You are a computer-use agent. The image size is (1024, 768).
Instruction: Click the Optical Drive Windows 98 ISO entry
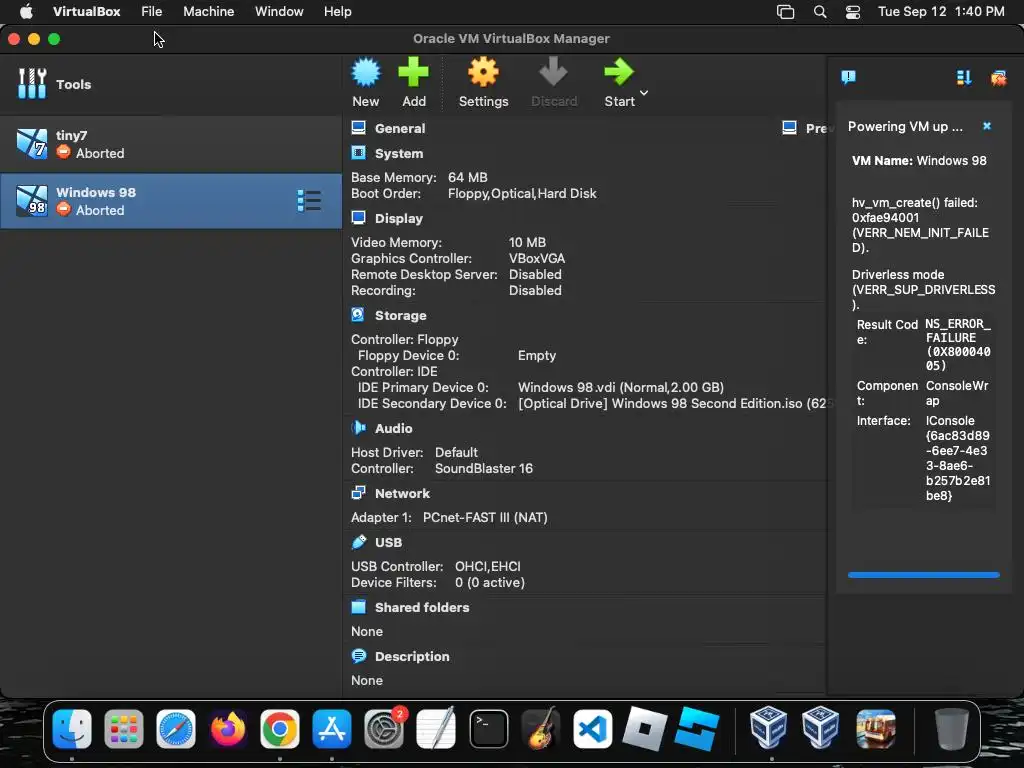pyautogui.click(x=673, y=404)
